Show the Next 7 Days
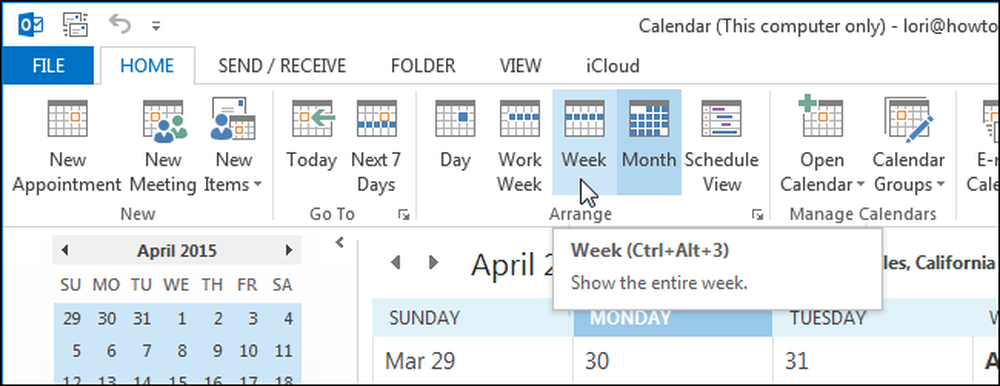Image resolution: width=1000 pixels, height=386 pixels. click(376, 147)
